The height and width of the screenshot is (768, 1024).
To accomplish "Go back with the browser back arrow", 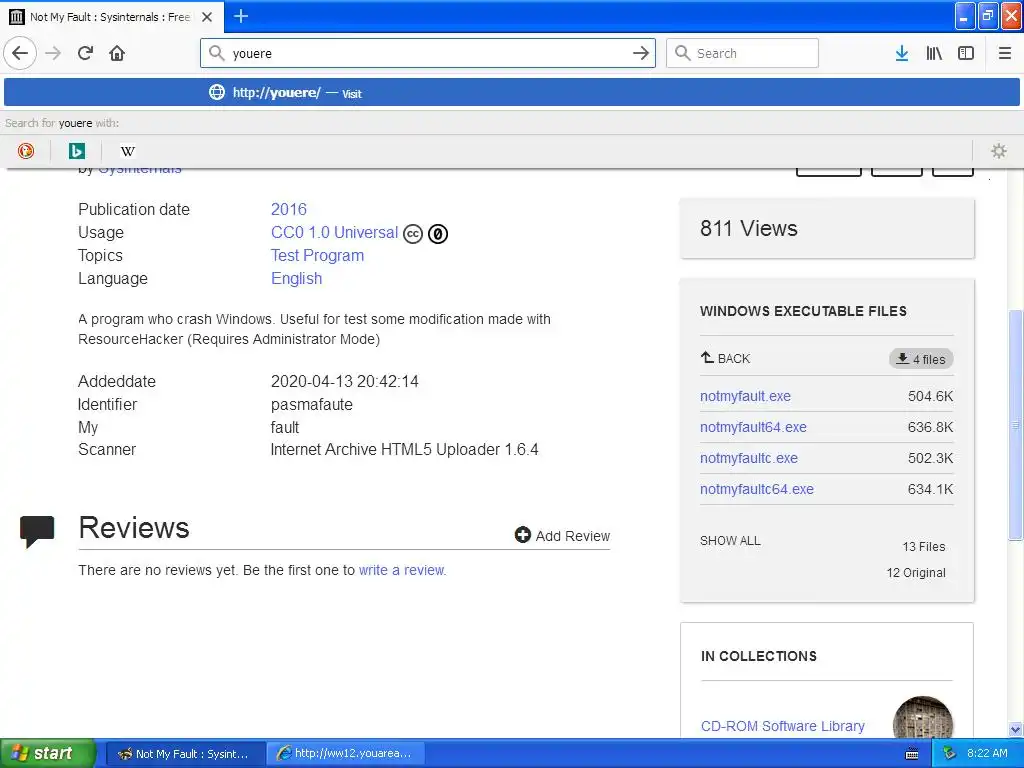I will click(20, 53).
